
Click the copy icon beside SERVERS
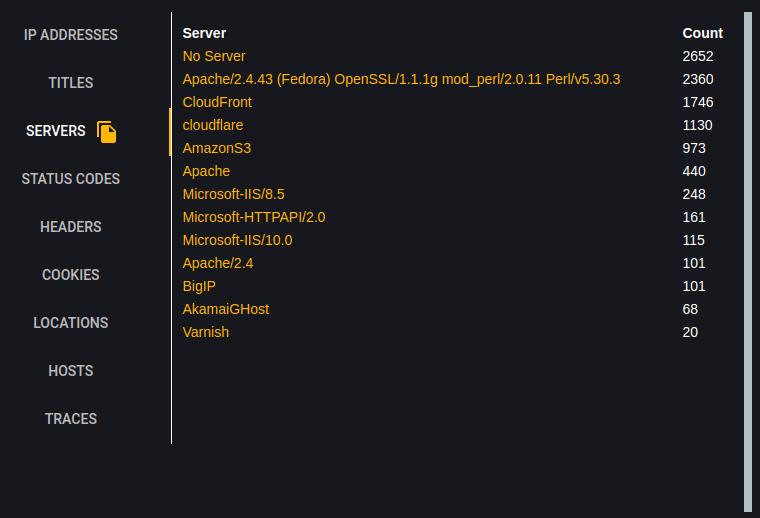tap(107, 132)
